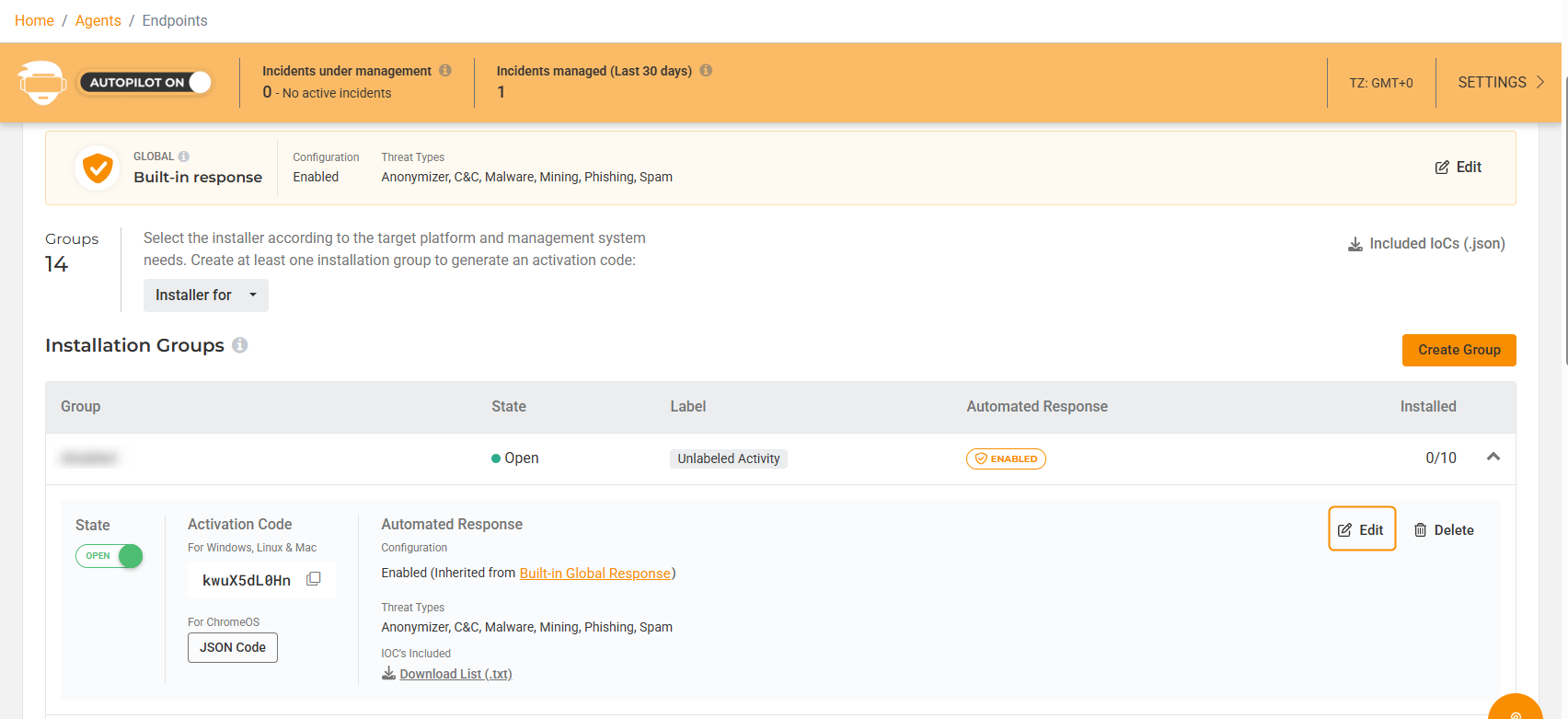Click info icon beside Incidents under management

445,71
